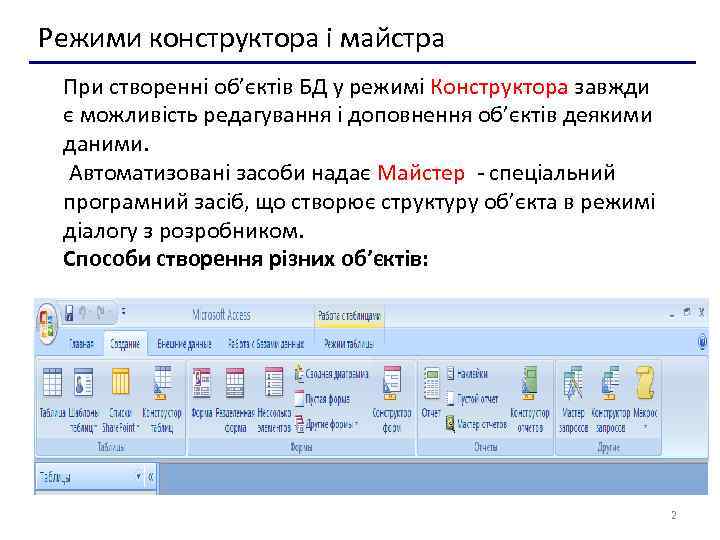This screenshot has height=540, width=720.
Task: Open Конструктор форм
Action: click(x=392, y=399)
